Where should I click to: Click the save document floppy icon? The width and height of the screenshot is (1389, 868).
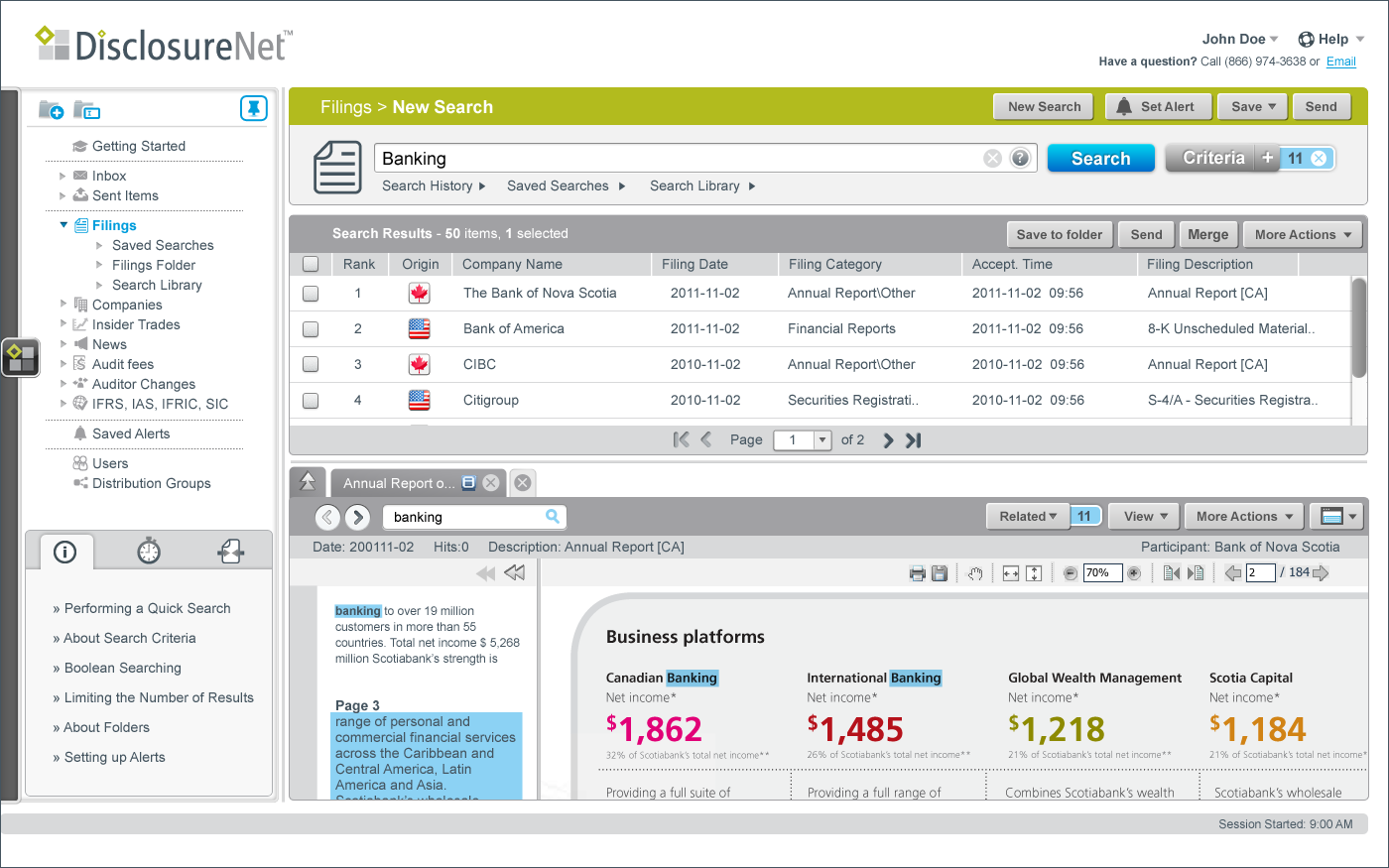[940, 573]
